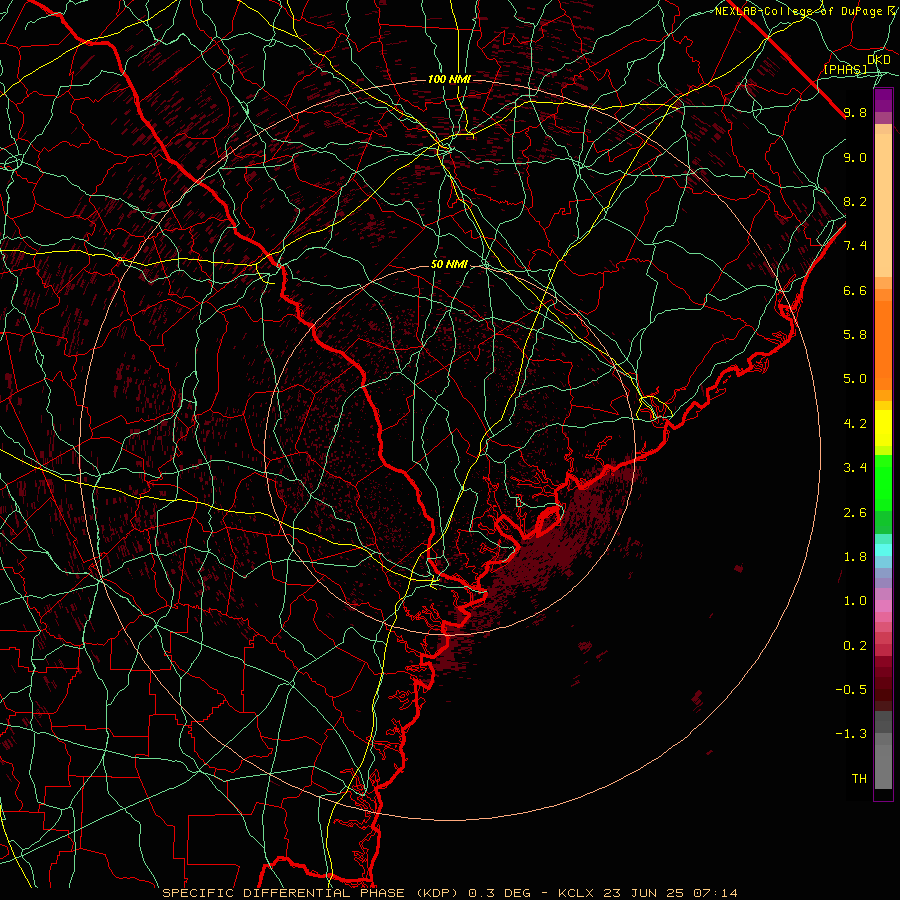The height and width of the screenshot is (900, 900).
Task: Click the '2.6' color scale value
Action: tap(855, 513)
